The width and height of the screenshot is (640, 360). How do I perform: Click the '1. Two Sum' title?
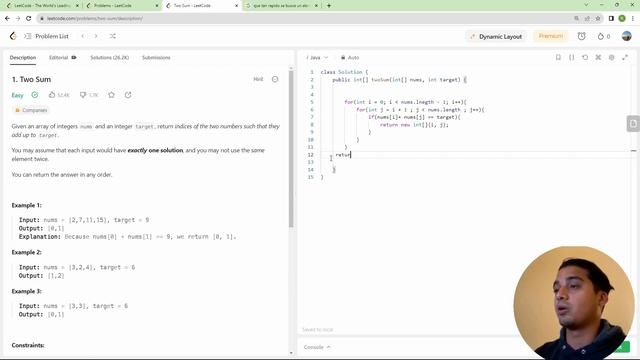click(x=31, y=79)
